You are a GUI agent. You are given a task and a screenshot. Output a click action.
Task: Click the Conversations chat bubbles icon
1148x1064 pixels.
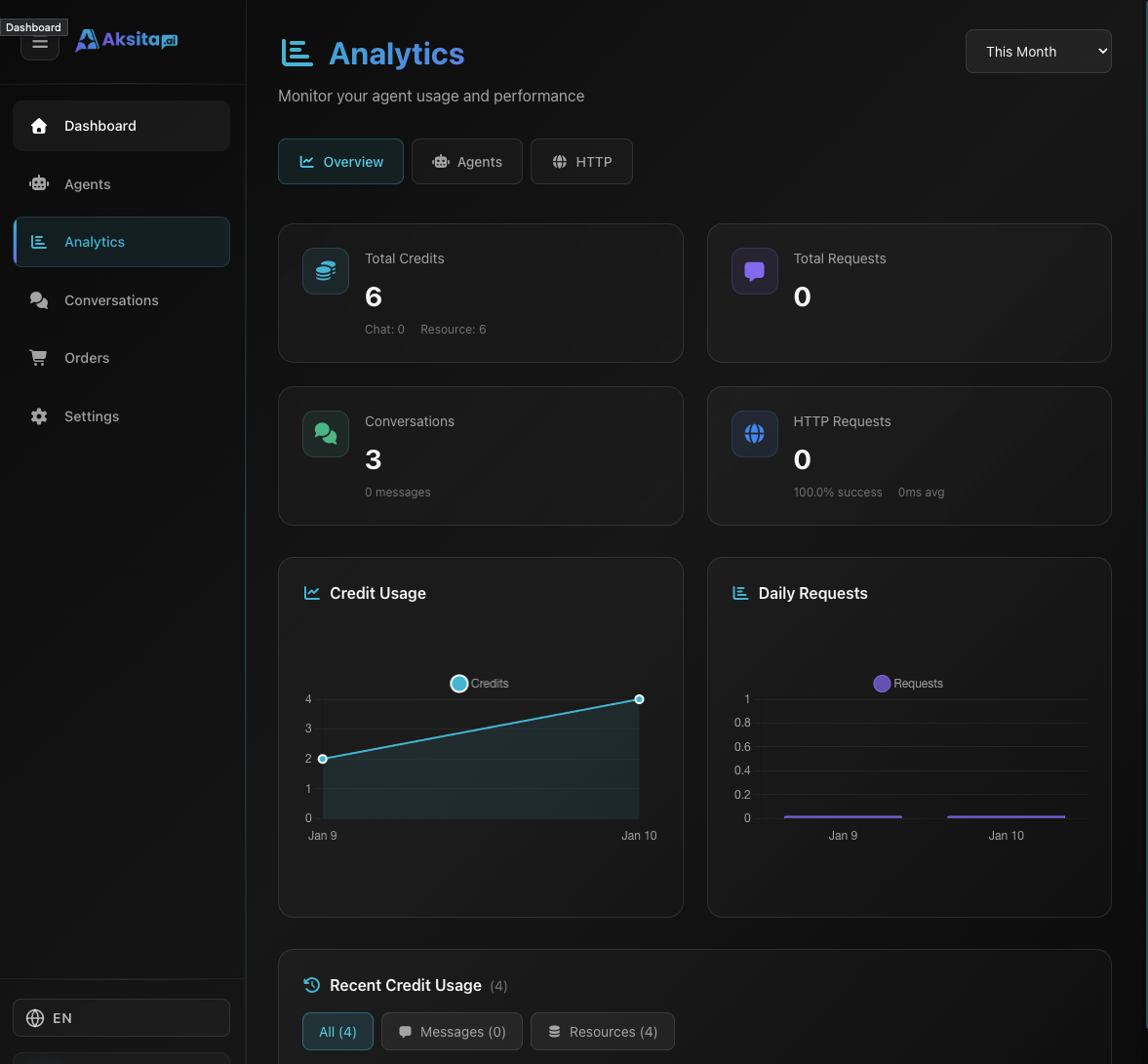tap(38, 299)
